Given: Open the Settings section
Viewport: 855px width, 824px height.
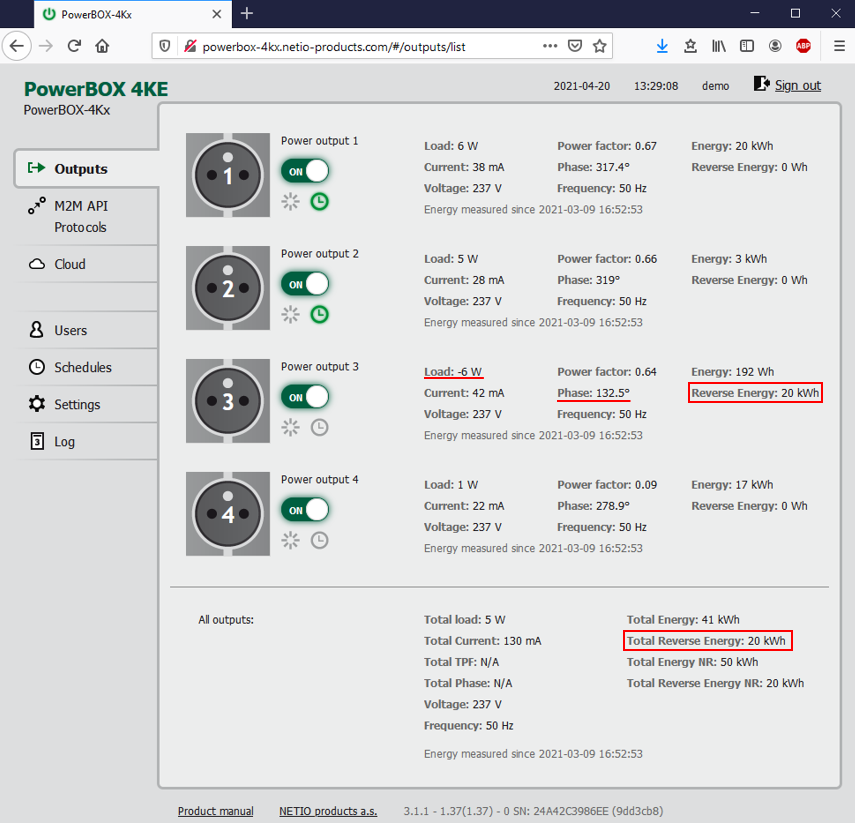Looking at the screenshot, I should point(87,405).
